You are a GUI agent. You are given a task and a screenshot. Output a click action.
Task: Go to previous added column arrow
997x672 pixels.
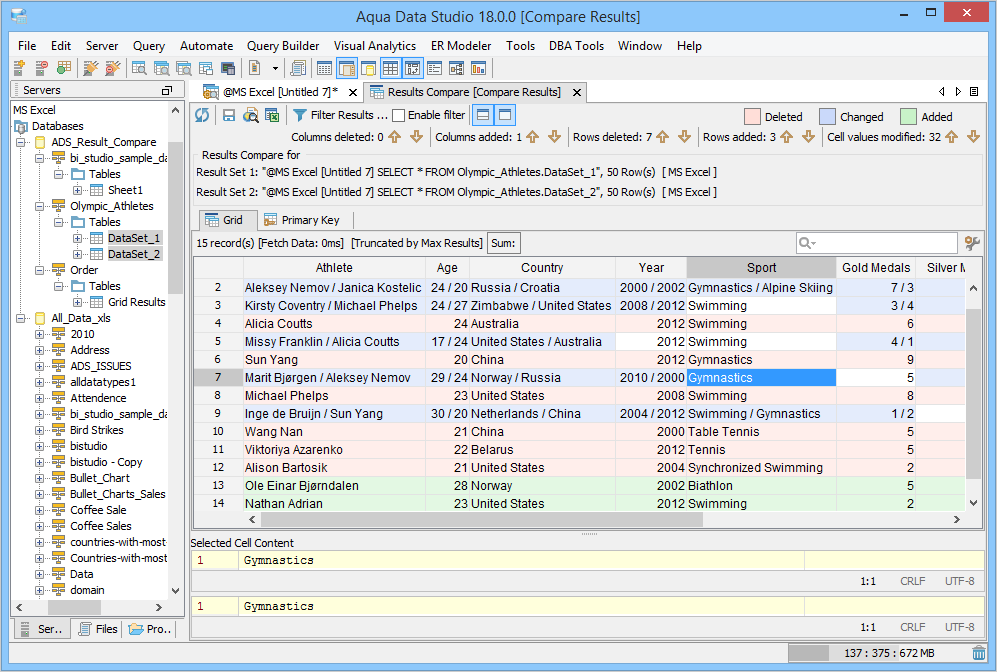533,137
